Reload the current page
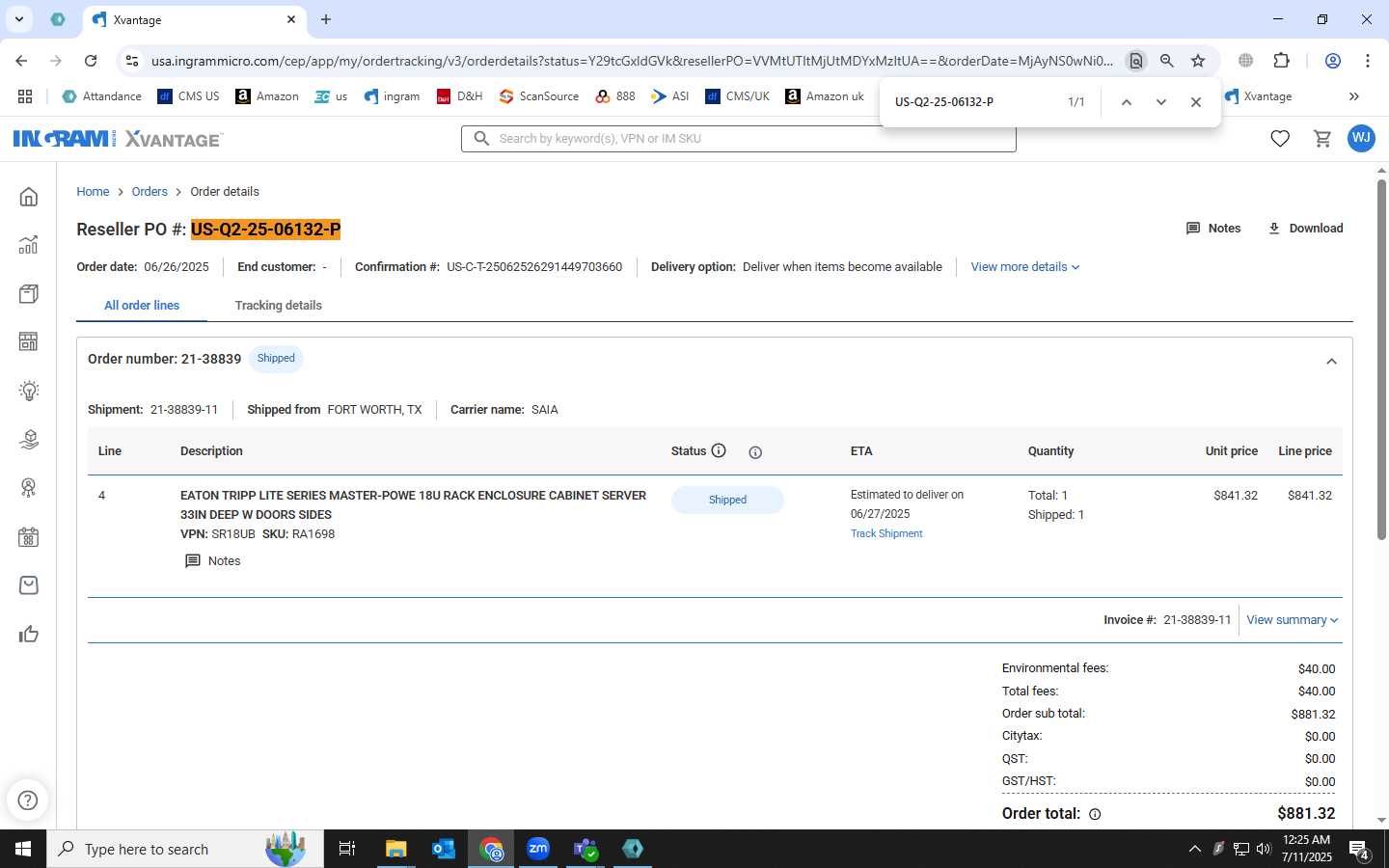The image size is (1389, 868). (x=91, y=61)
